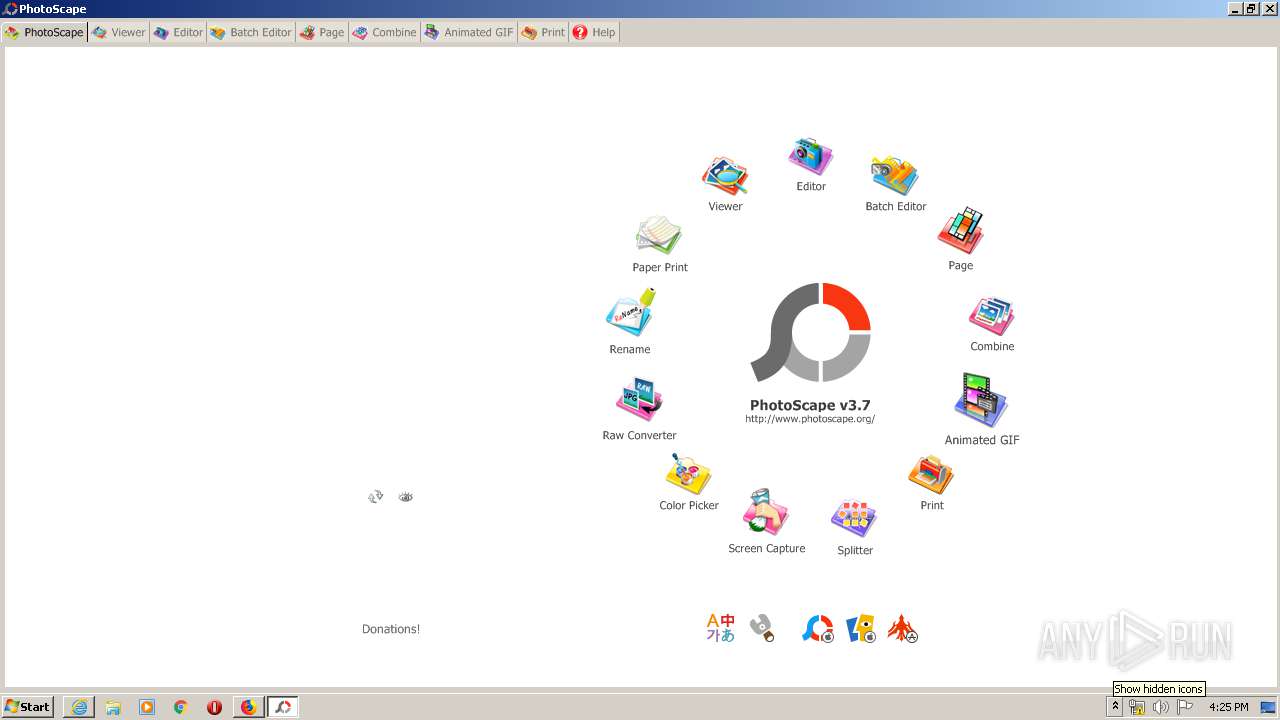Switch to the Page tab
This screenshot has width=1280, height=720.
pos(322,32)
